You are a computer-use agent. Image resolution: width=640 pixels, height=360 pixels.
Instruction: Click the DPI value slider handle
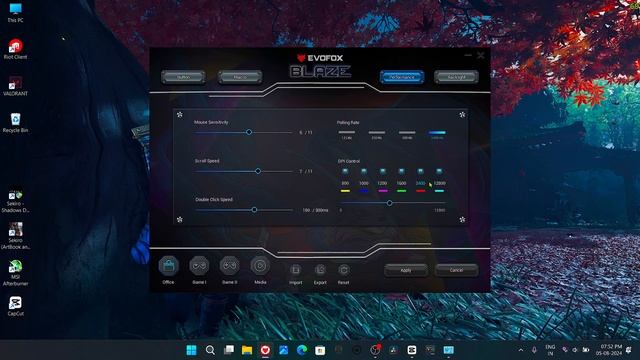pos(390,203)
